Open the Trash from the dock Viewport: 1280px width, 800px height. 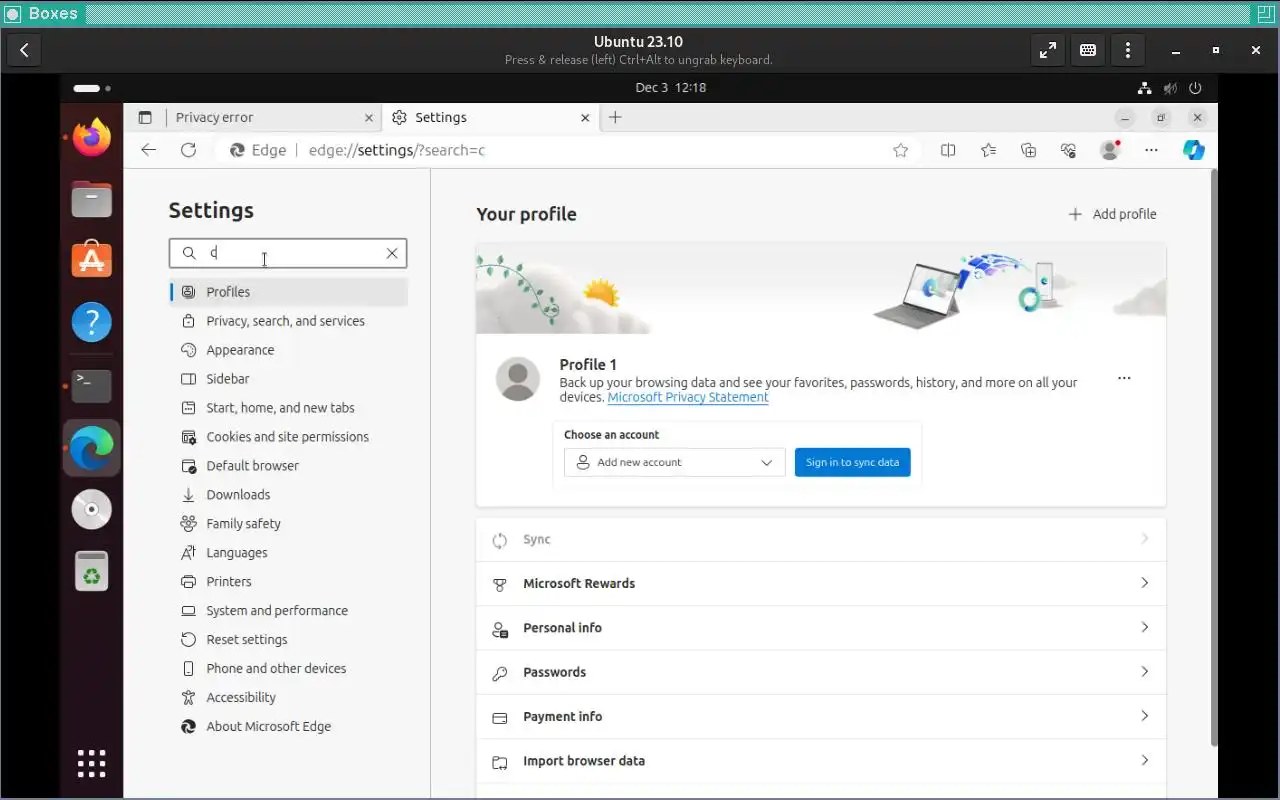91,571
